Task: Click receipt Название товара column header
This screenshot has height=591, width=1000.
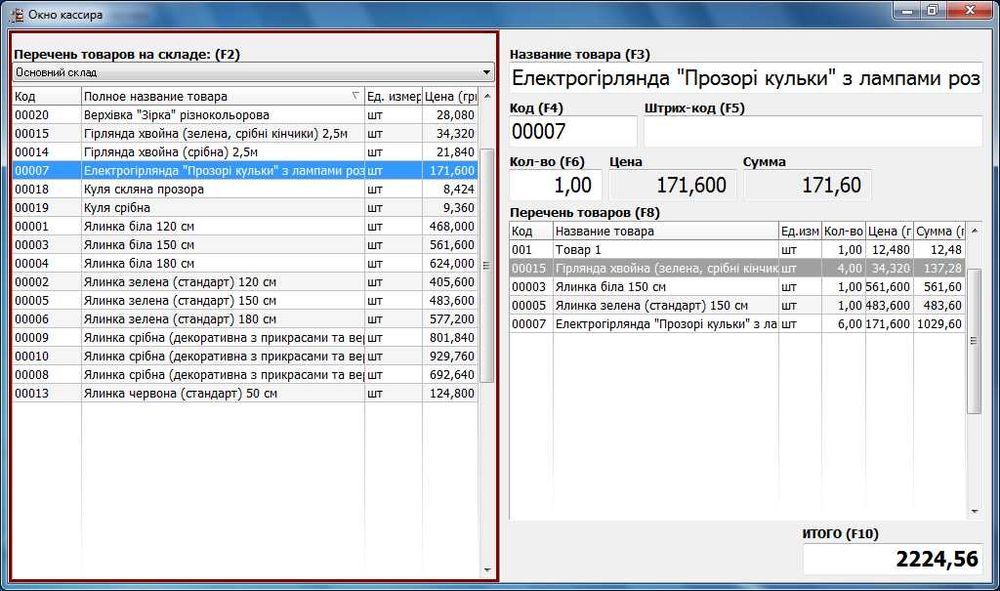Action: (665, 231)
